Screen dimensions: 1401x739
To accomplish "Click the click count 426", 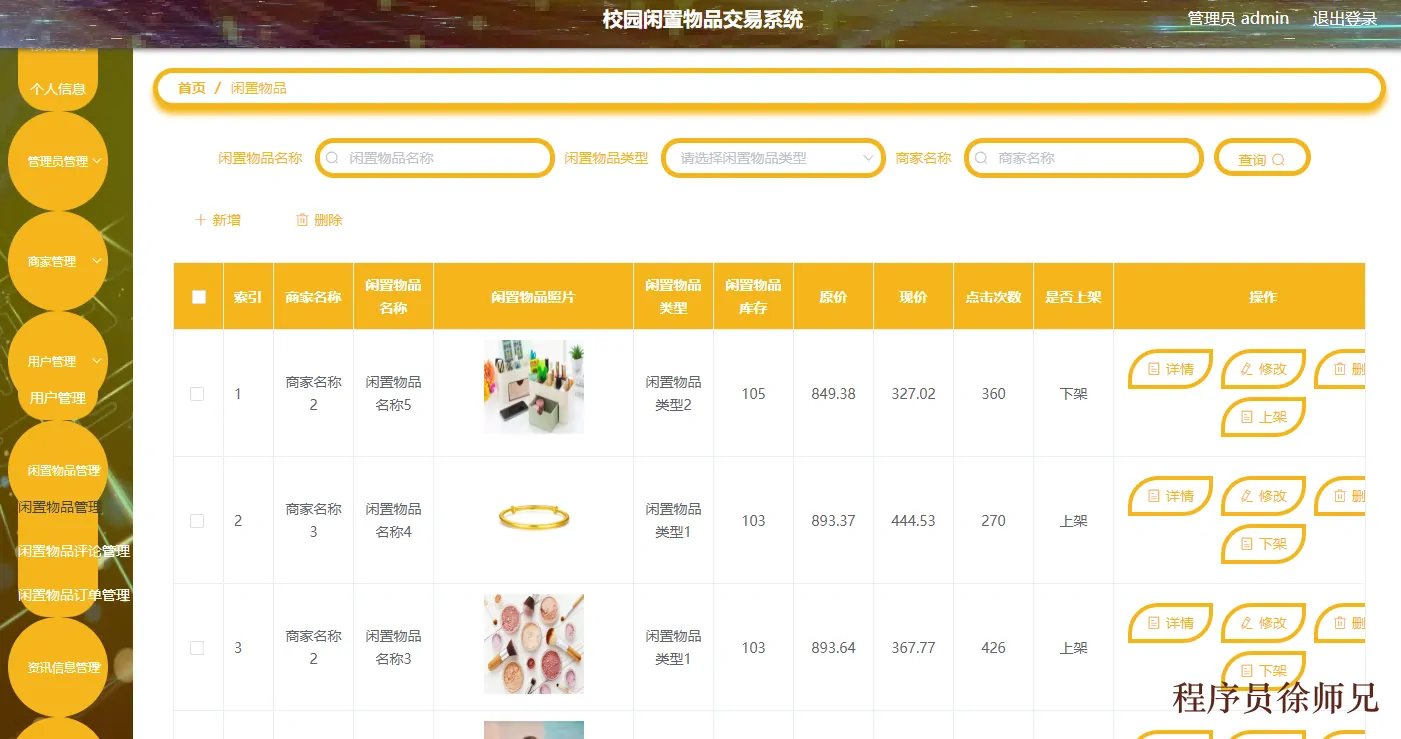I will [993, 648].
